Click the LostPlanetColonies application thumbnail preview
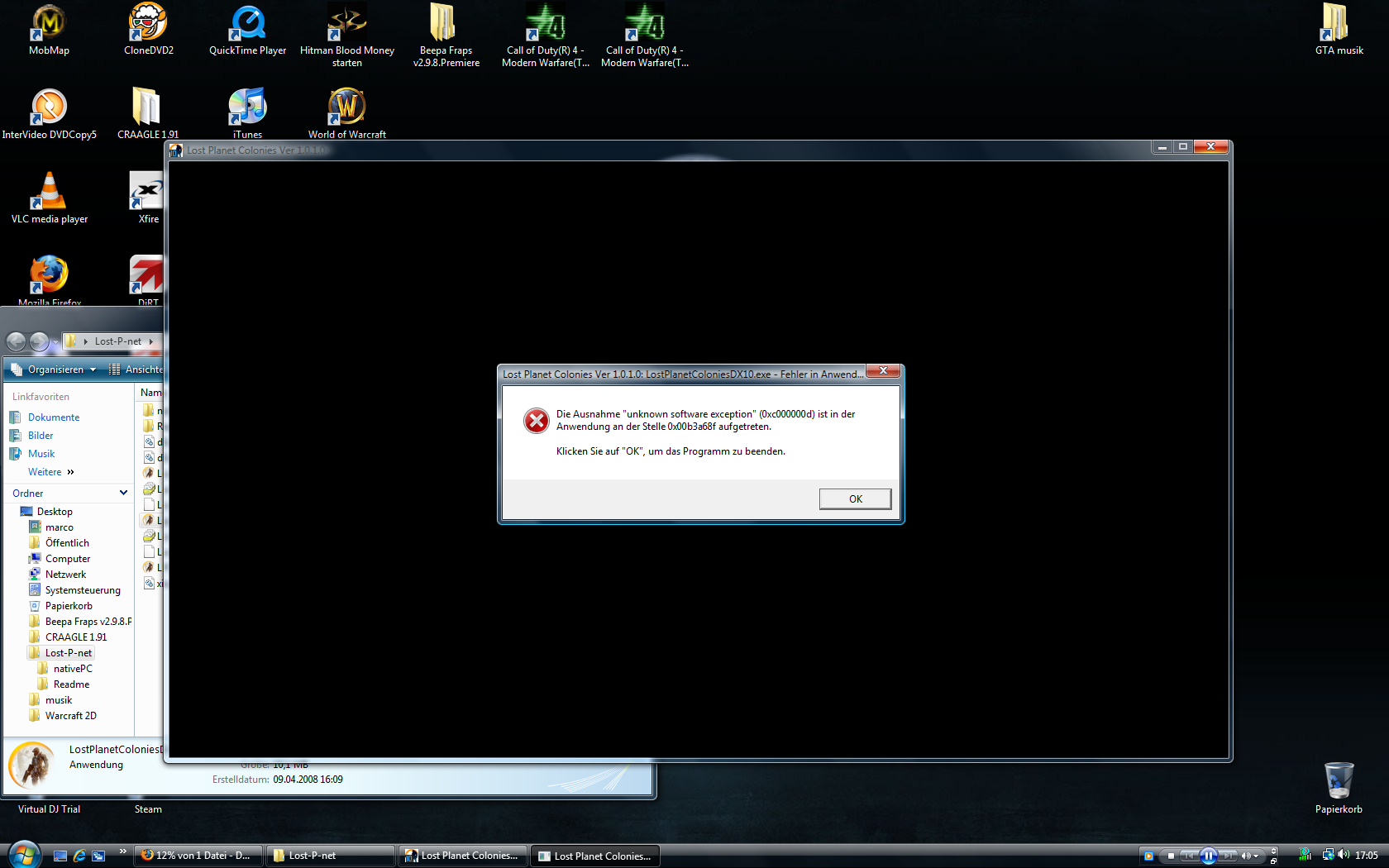The height and width of the screenshot is (868, 1389). 32,764
